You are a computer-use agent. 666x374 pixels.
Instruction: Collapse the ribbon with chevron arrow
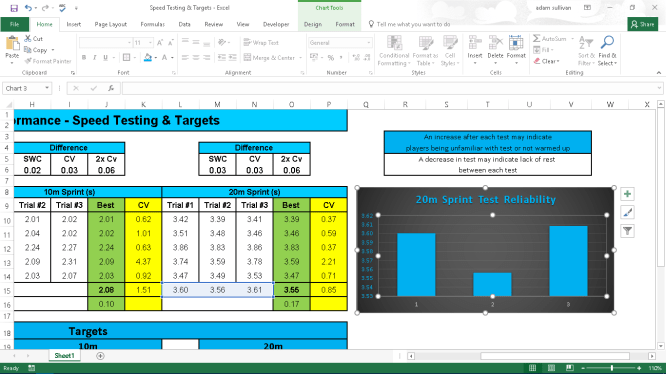(x=658, y=73)
